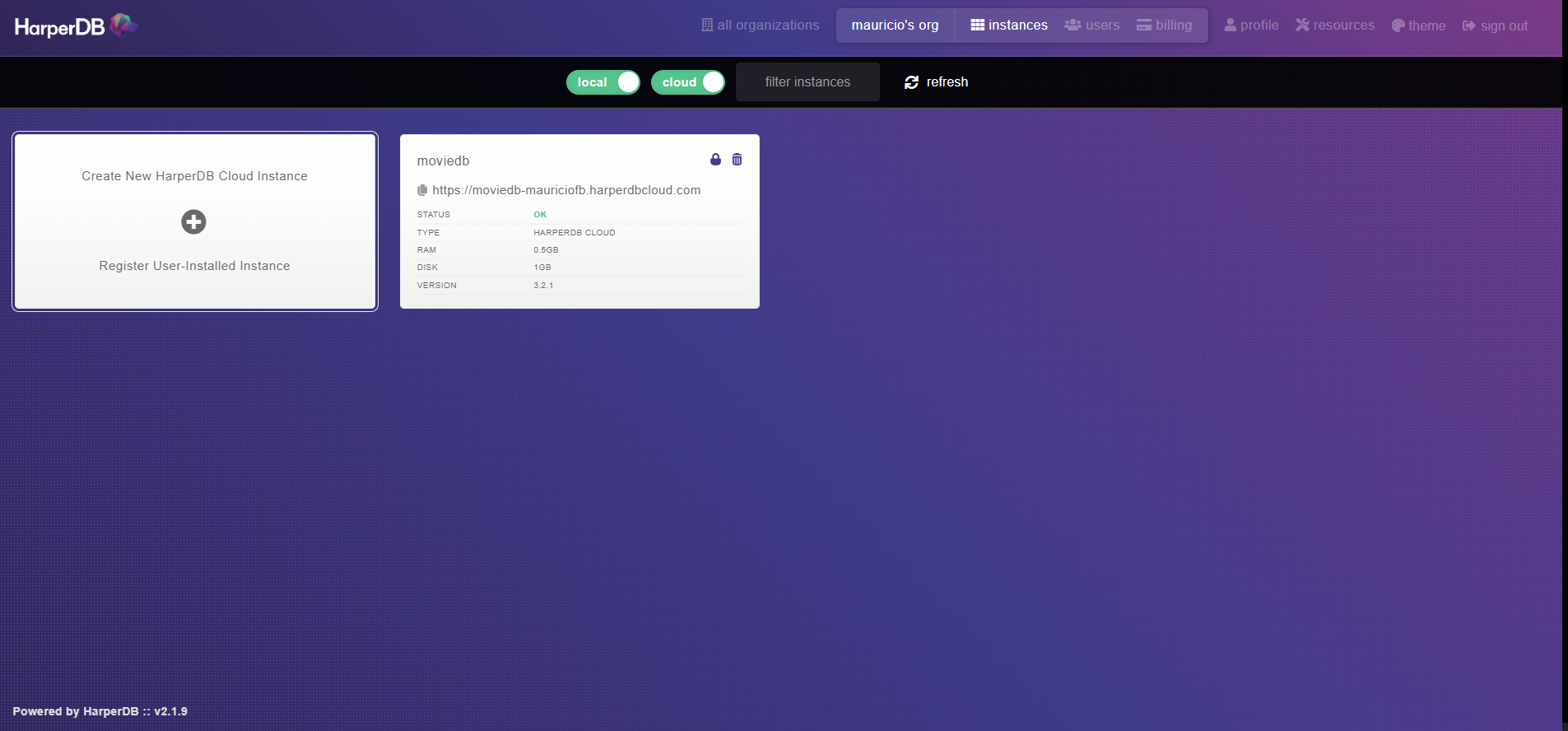Open the billing tab
Viewport: 1568px width, 731px height.
[1164, 26]
